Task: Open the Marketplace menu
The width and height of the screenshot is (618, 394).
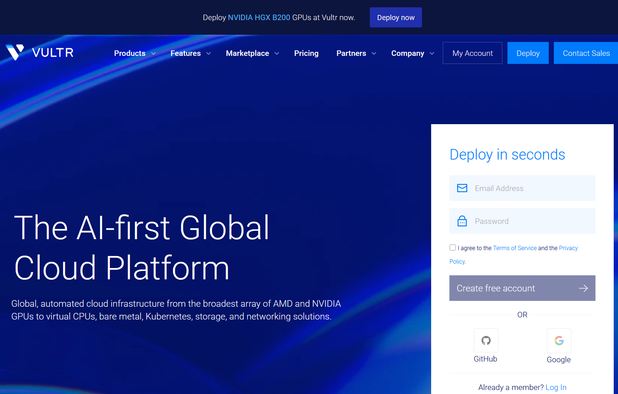Action: pyautogui.click(x=248, y=53)
